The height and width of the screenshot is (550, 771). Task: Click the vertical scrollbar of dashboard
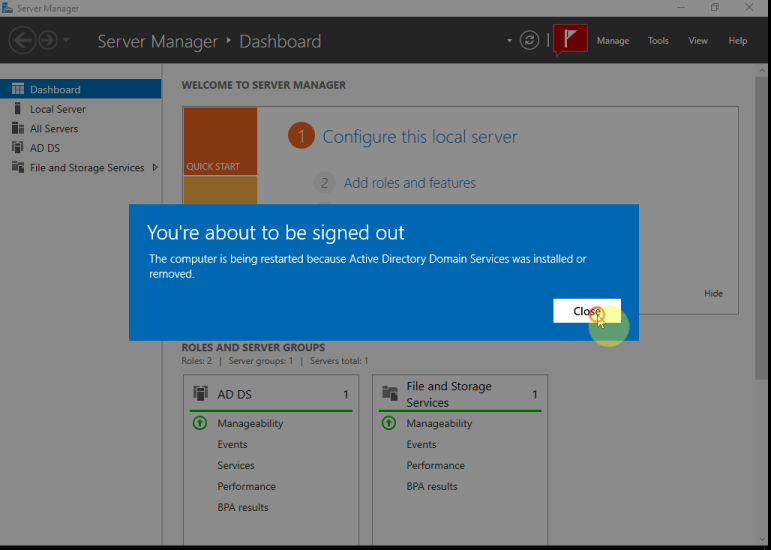[762, 228]
